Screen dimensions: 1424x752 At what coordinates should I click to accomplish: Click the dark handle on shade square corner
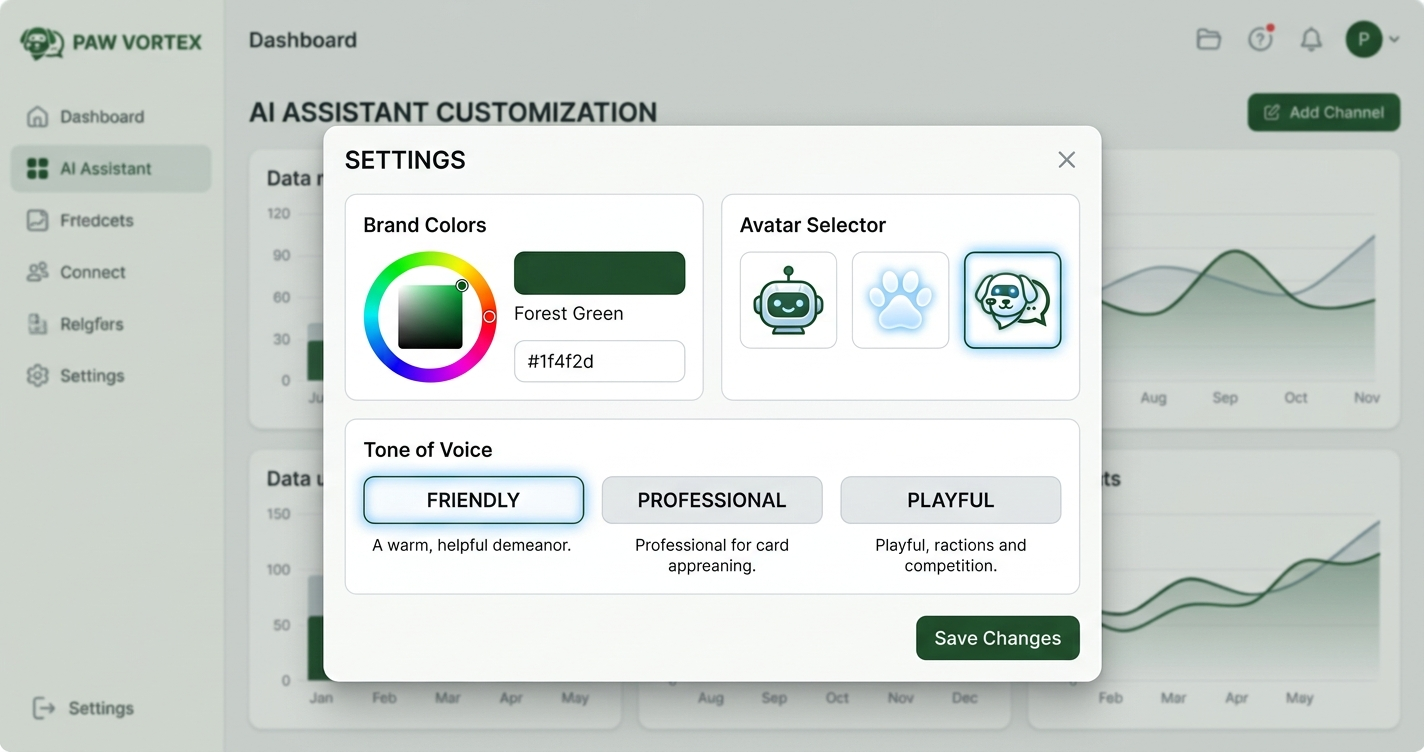click(x=462, y=286)
